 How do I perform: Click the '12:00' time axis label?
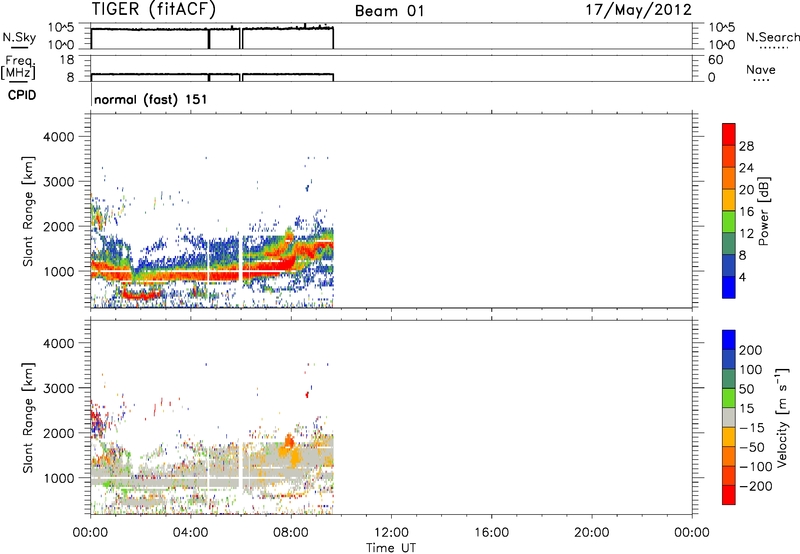[391, 533]
